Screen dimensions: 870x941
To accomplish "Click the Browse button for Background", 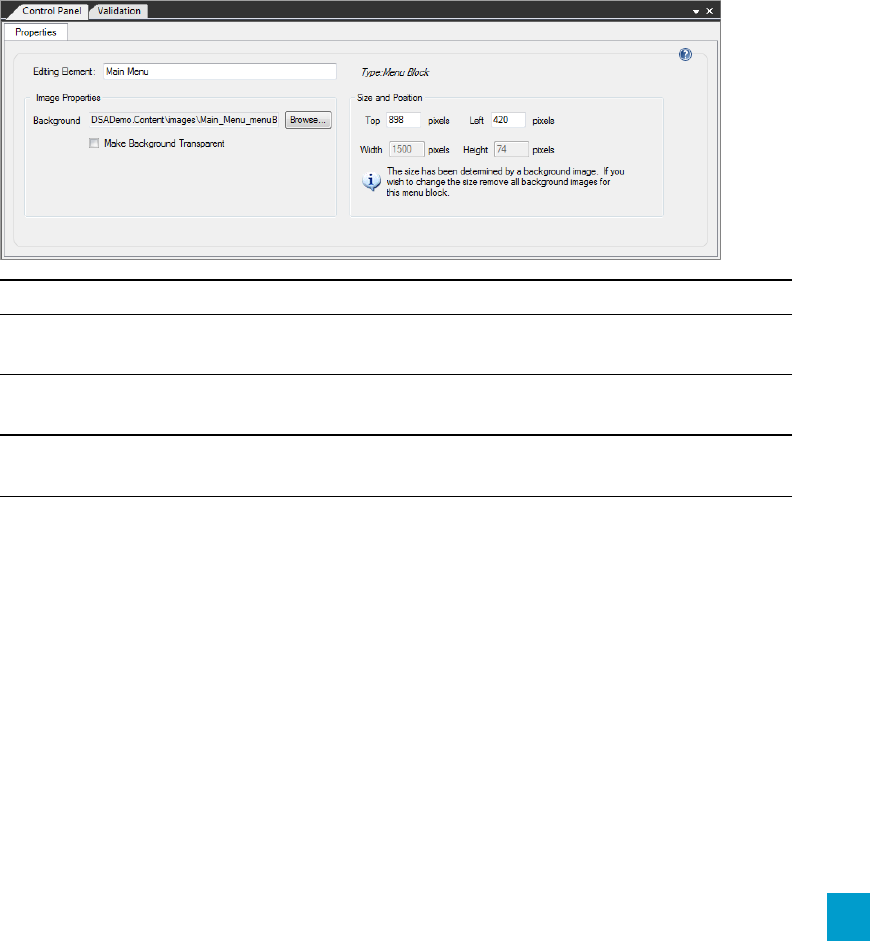I will pos(308,120).
